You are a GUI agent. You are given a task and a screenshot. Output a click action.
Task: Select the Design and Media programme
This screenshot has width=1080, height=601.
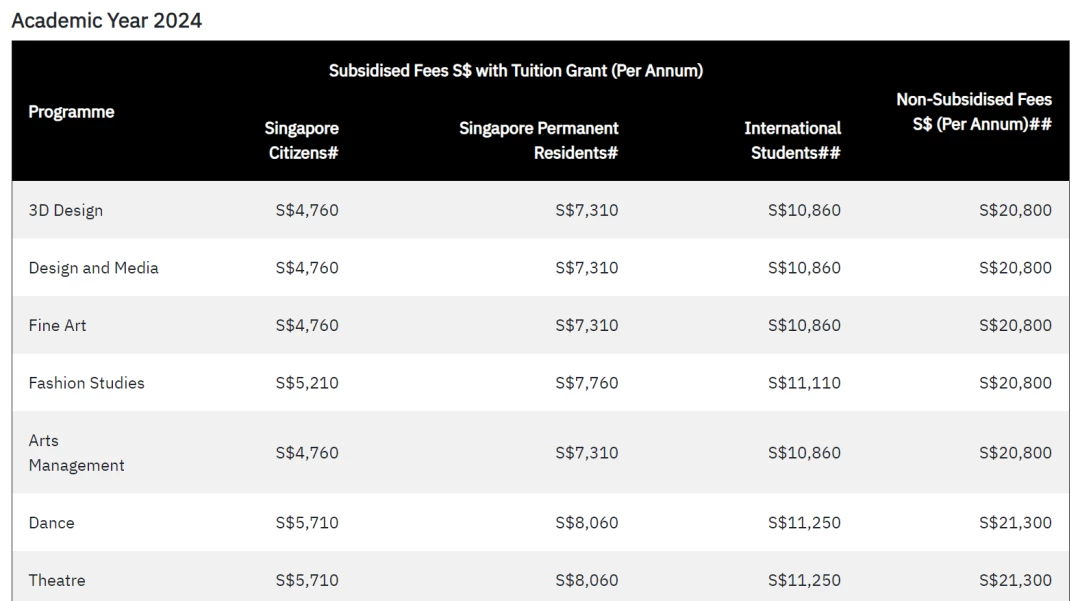coord(93,268)
